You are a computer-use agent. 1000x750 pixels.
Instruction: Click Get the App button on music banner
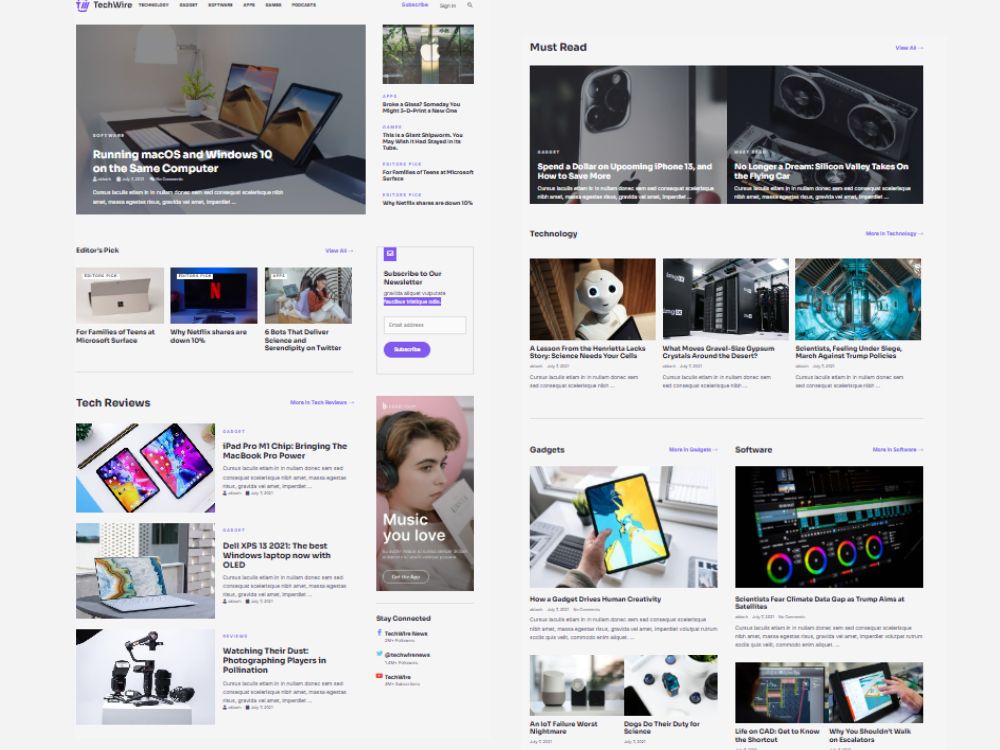click(406, 577)
